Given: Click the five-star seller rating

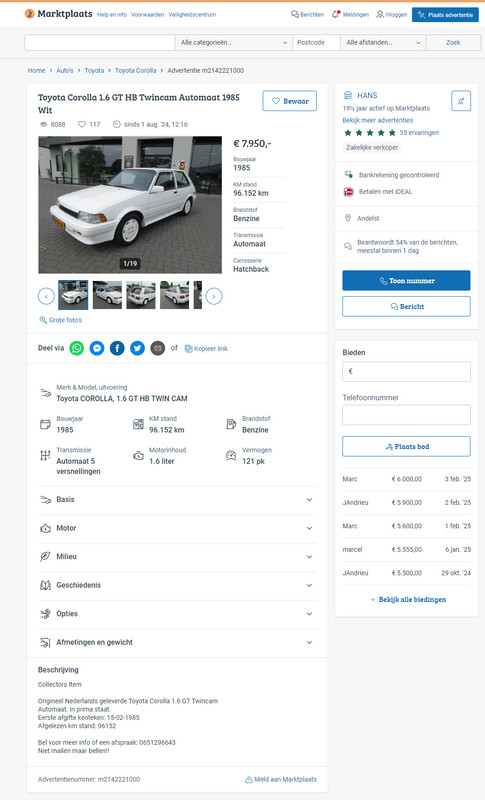Looking at the screenshot, I should (370, 133).
